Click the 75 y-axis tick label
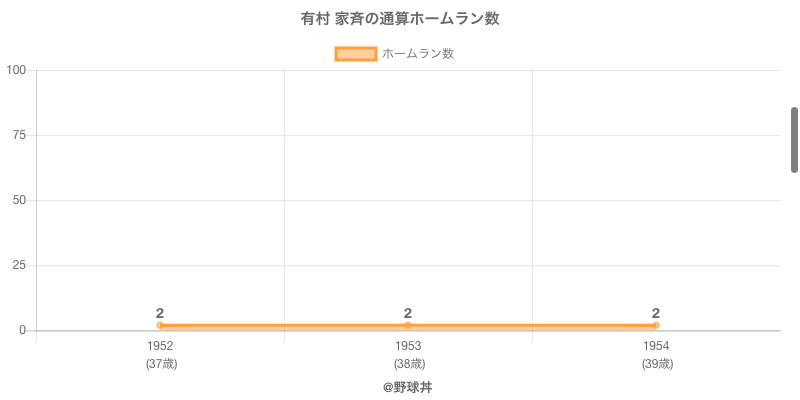The image size is (800, 400). point(19,135)
